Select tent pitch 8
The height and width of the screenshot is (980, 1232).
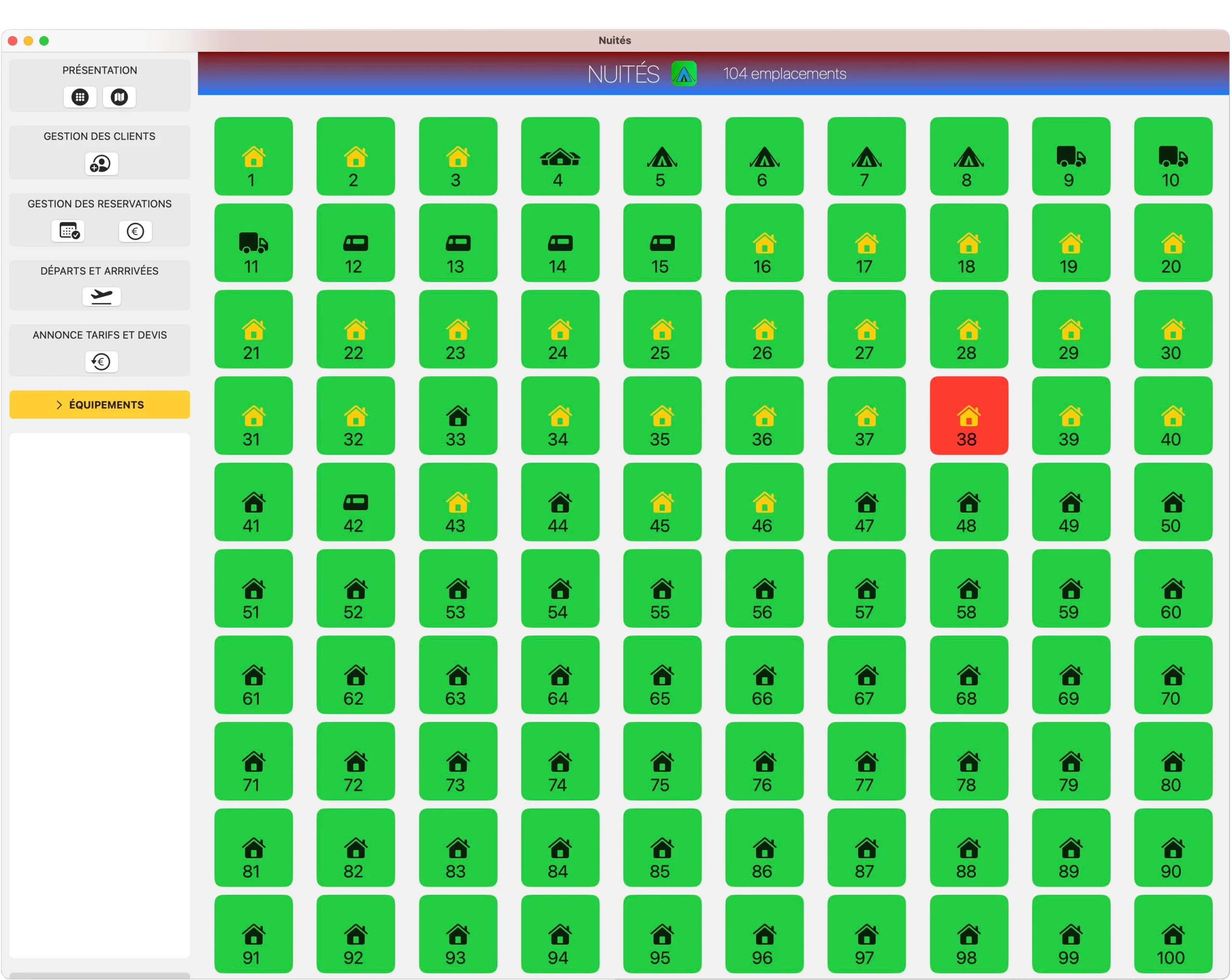point(969,156)
